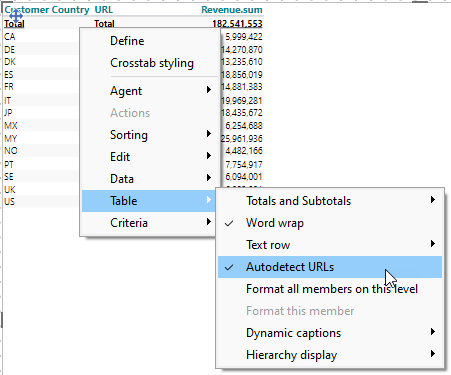
Task: Select the DK country row
Action: 10,62
